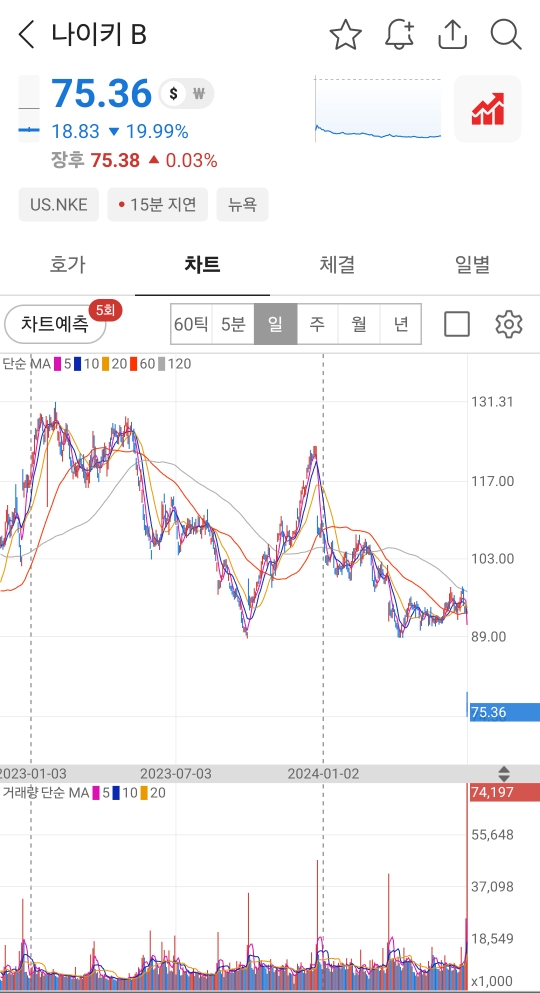Viewport: 540px width, 993px height.
Task: Open the 일별 tab
Action: 472,265
